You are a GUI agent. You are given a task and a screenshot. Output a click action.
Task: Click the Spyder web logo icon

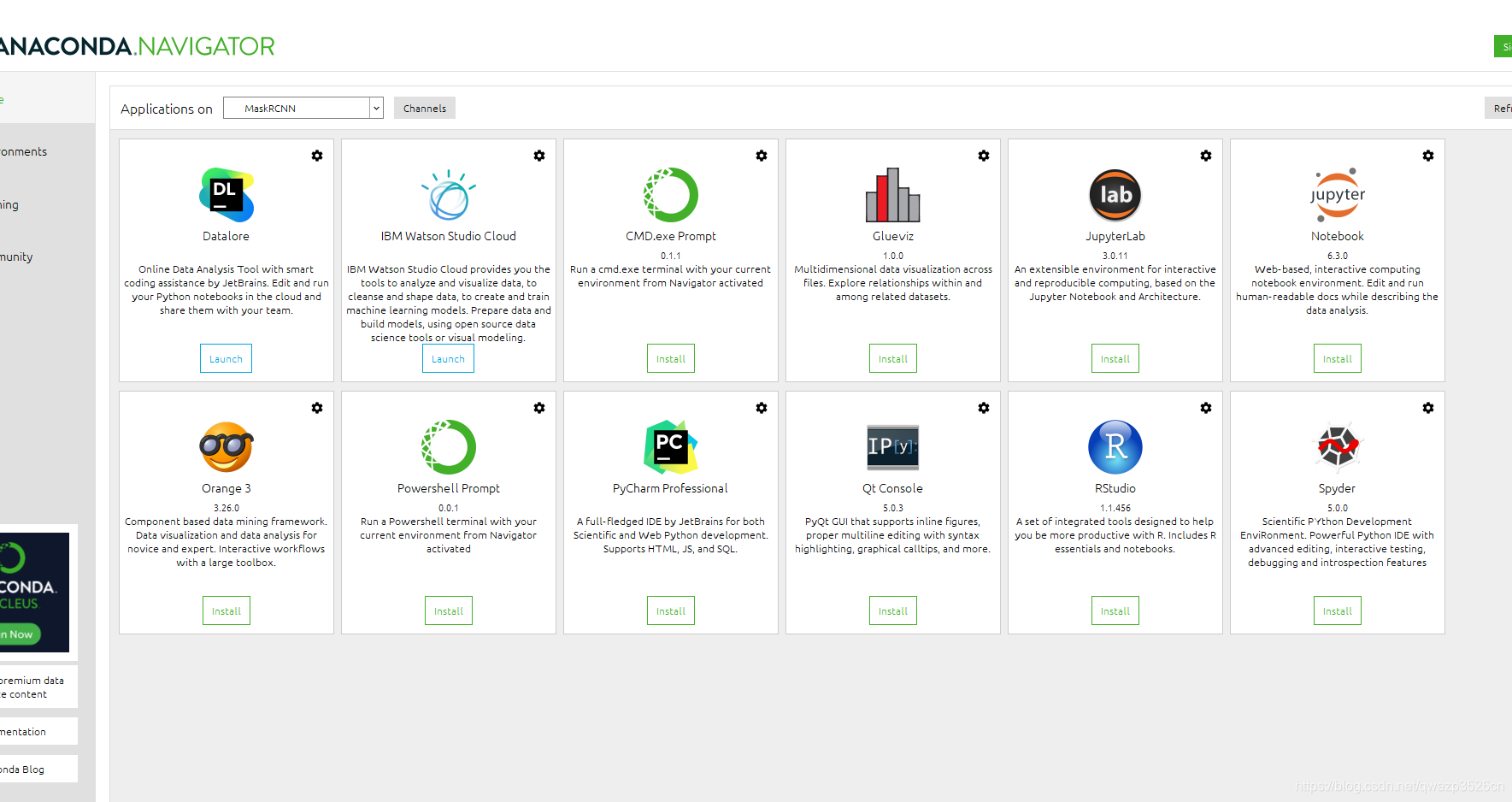[x=1338, y=447]
